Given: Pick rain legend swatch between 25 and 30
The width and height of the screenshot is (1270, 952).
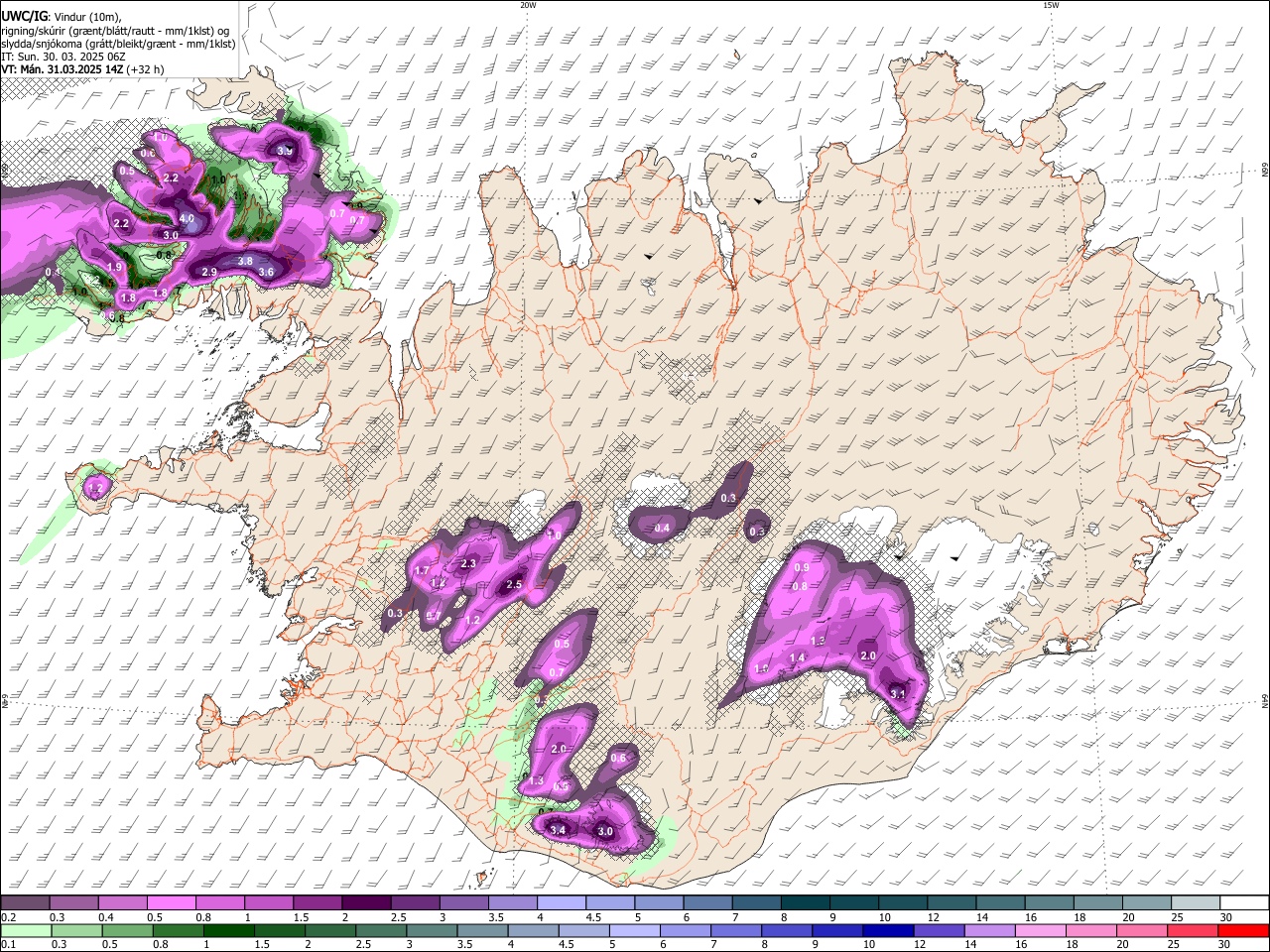Looking at the screenshot, I should pos(1193,930).
